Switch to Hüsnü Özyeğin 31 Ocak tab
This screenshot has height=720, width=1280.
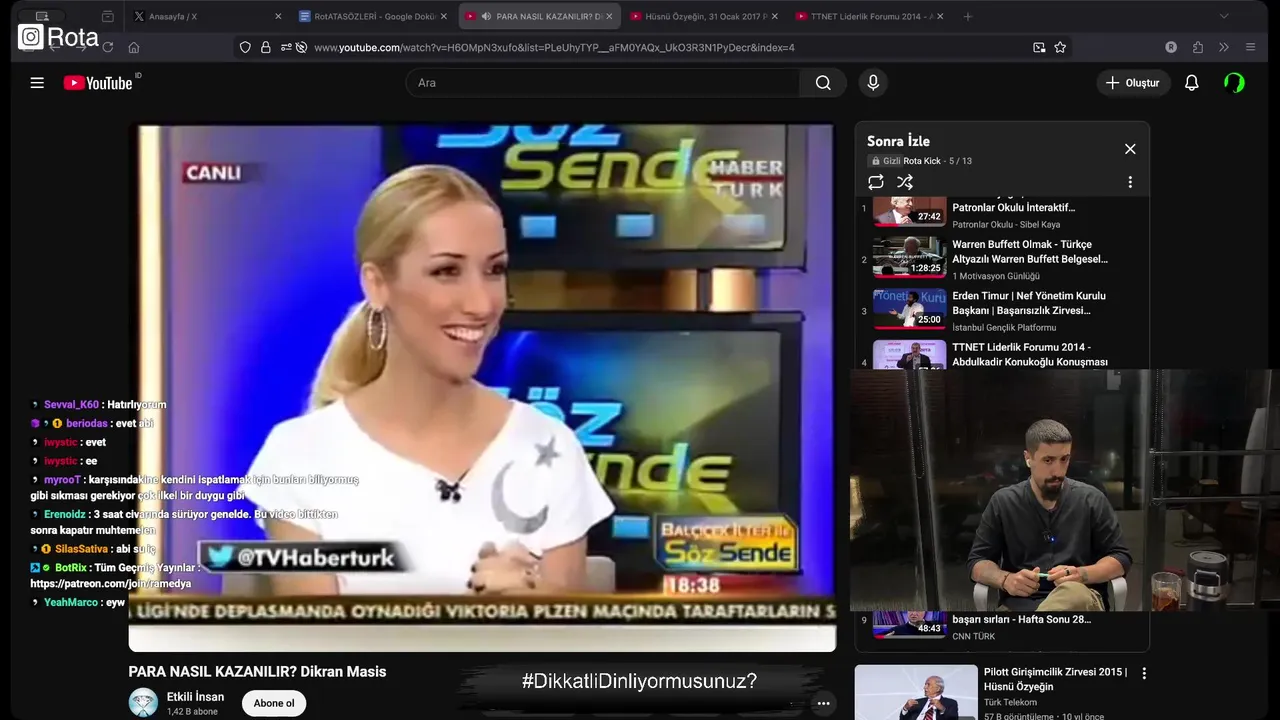[x=703, y=16]
